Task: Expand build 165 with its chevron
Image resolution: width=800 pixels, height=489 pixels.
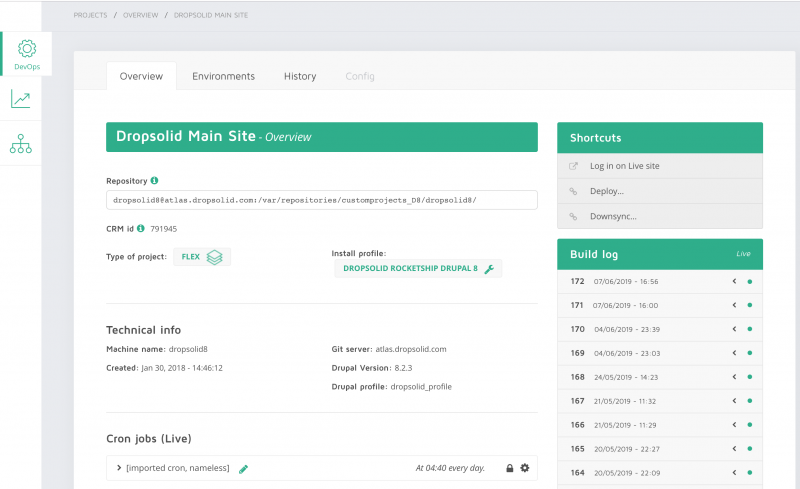Action: pyautogui.click(x=734, y=449)
